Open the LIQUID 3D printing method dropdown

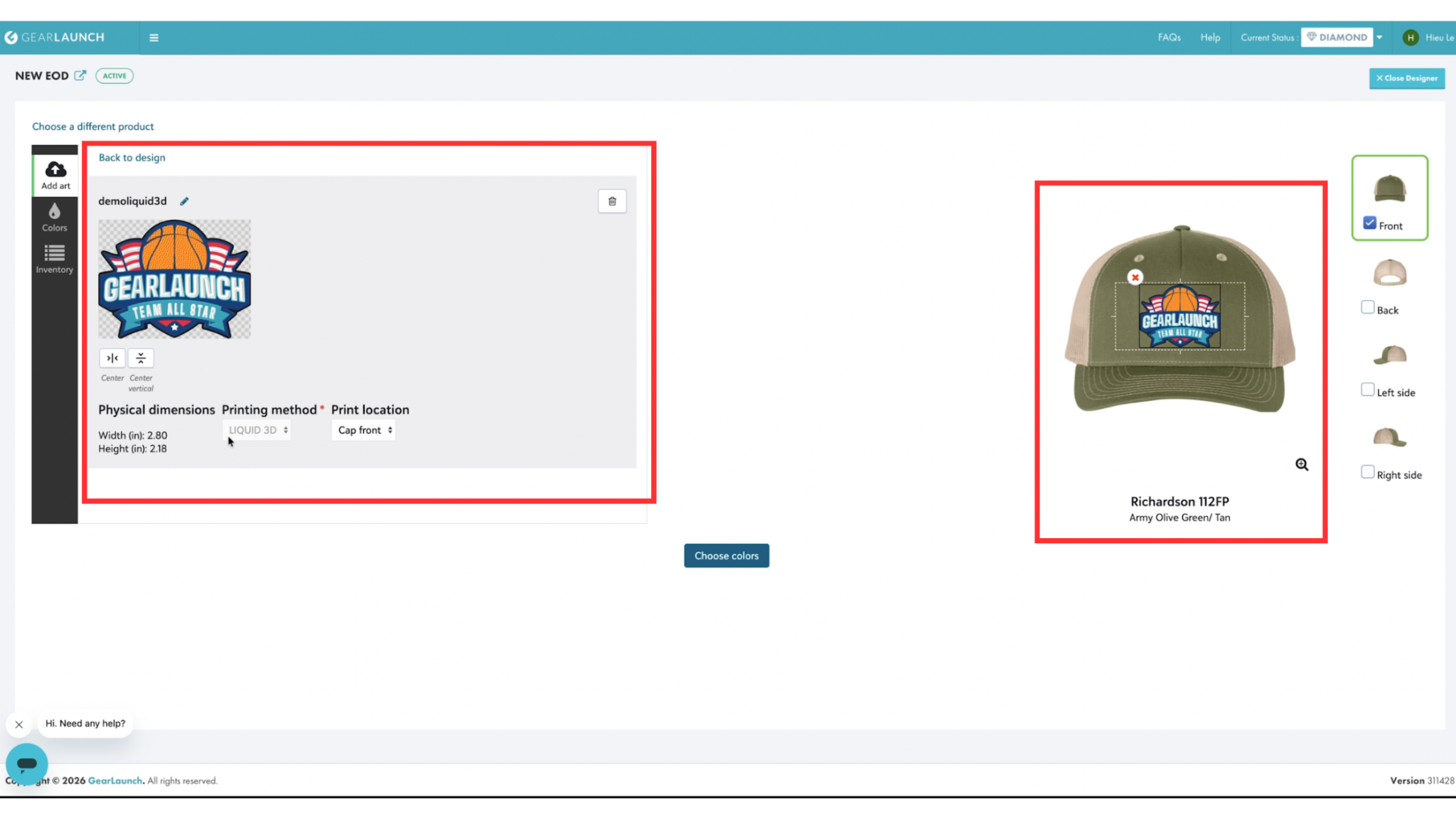(257, 430)
